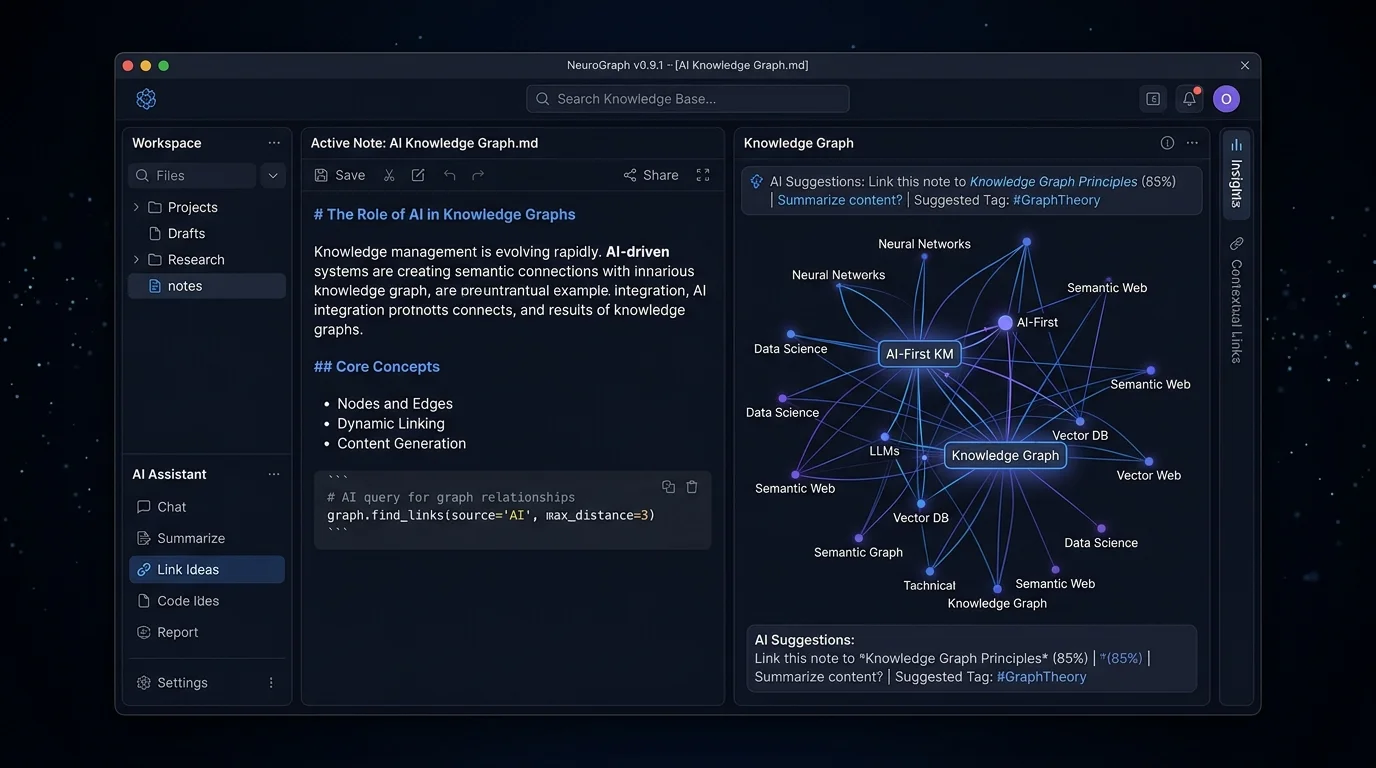Open the purple user avatar menu

tap(1226, 99)
